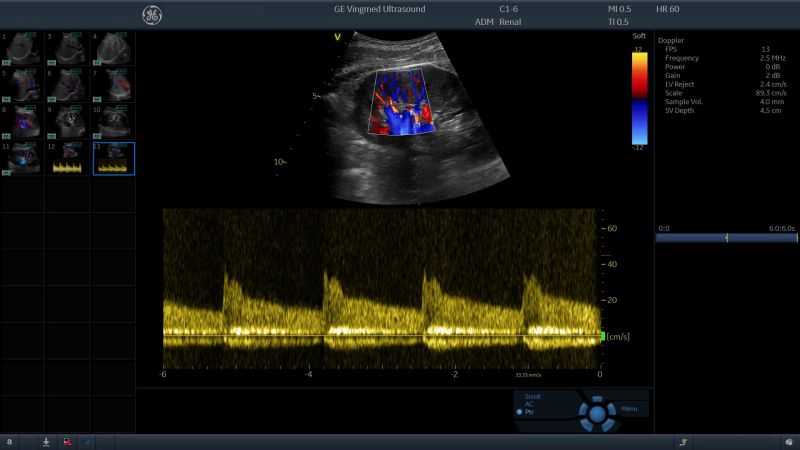
Task: Click the FPS value '13'
Action: 765,49
